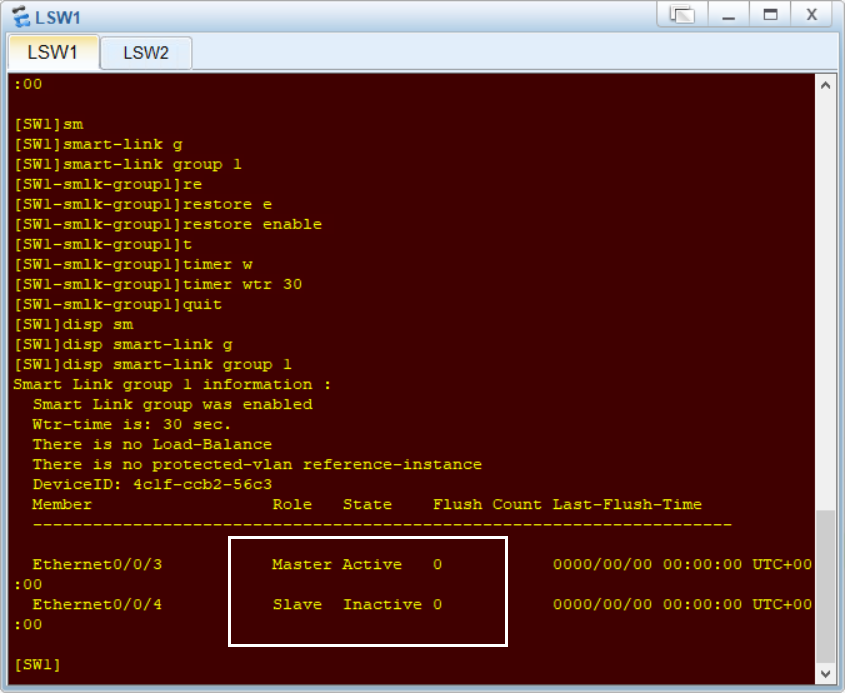The width and height of the screenshot is (845, 693).
Task: Close the LSW1 terminal window
Action: tap(812, 15)
